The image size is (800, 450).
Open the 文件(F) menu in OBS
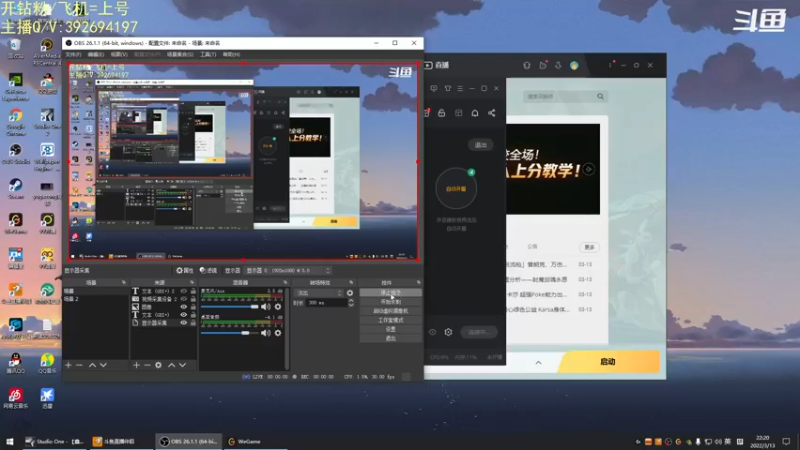[73, 54]
